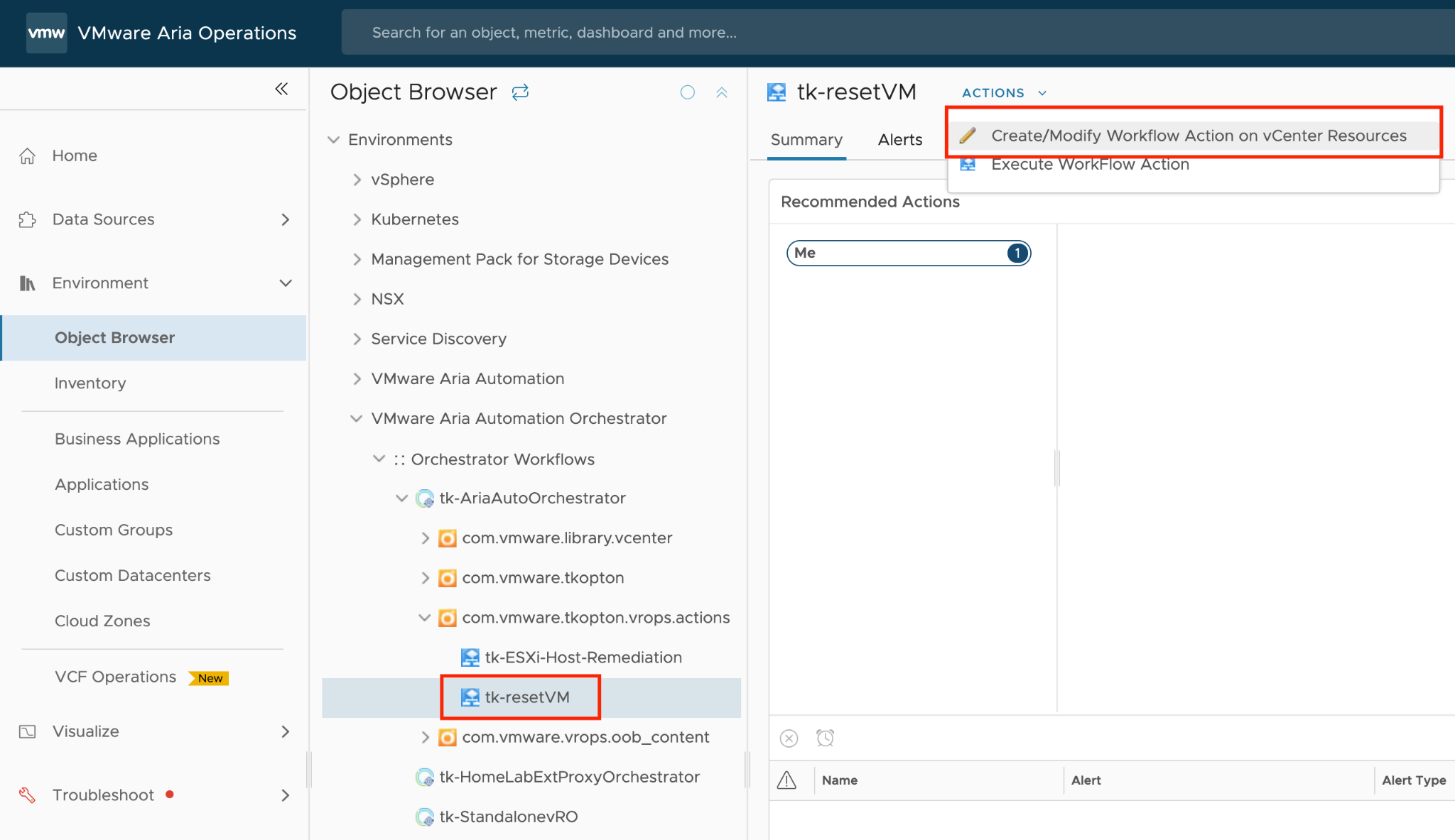Click the circle refresh icon in Object Browser

[x=687, y=92]
